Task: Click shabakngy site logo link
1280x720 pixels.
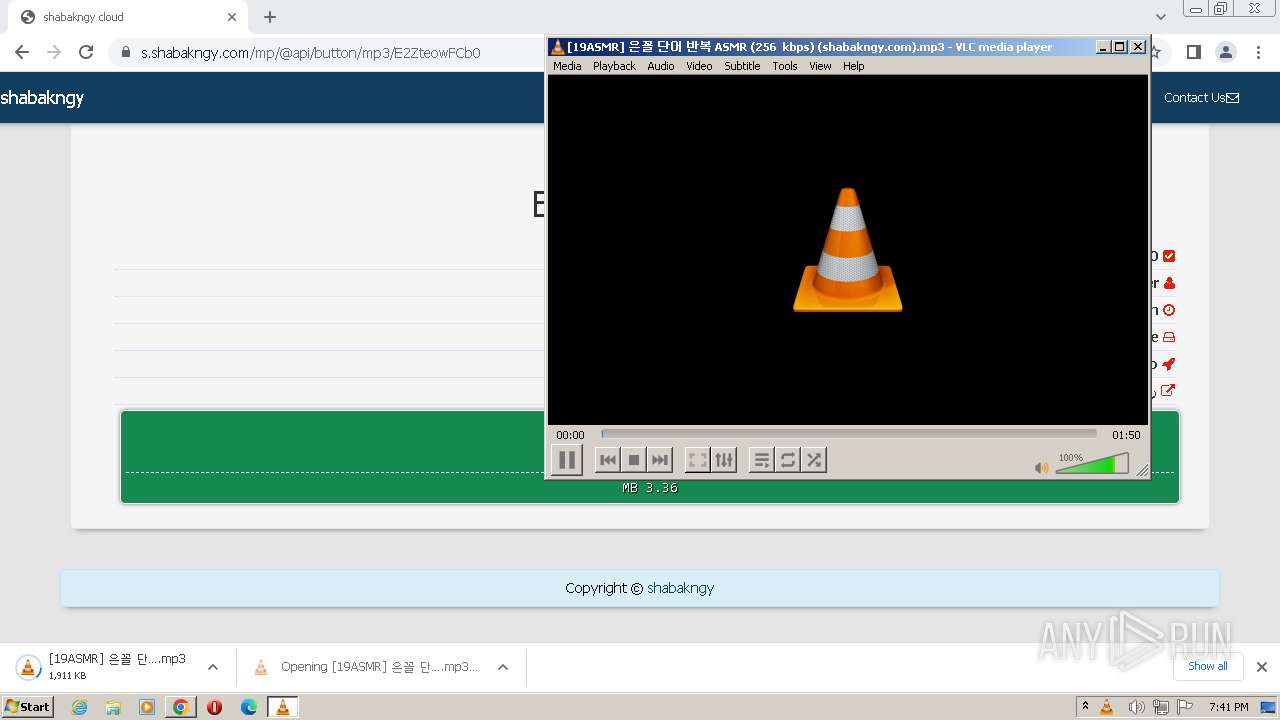Action: click(42, 98)
